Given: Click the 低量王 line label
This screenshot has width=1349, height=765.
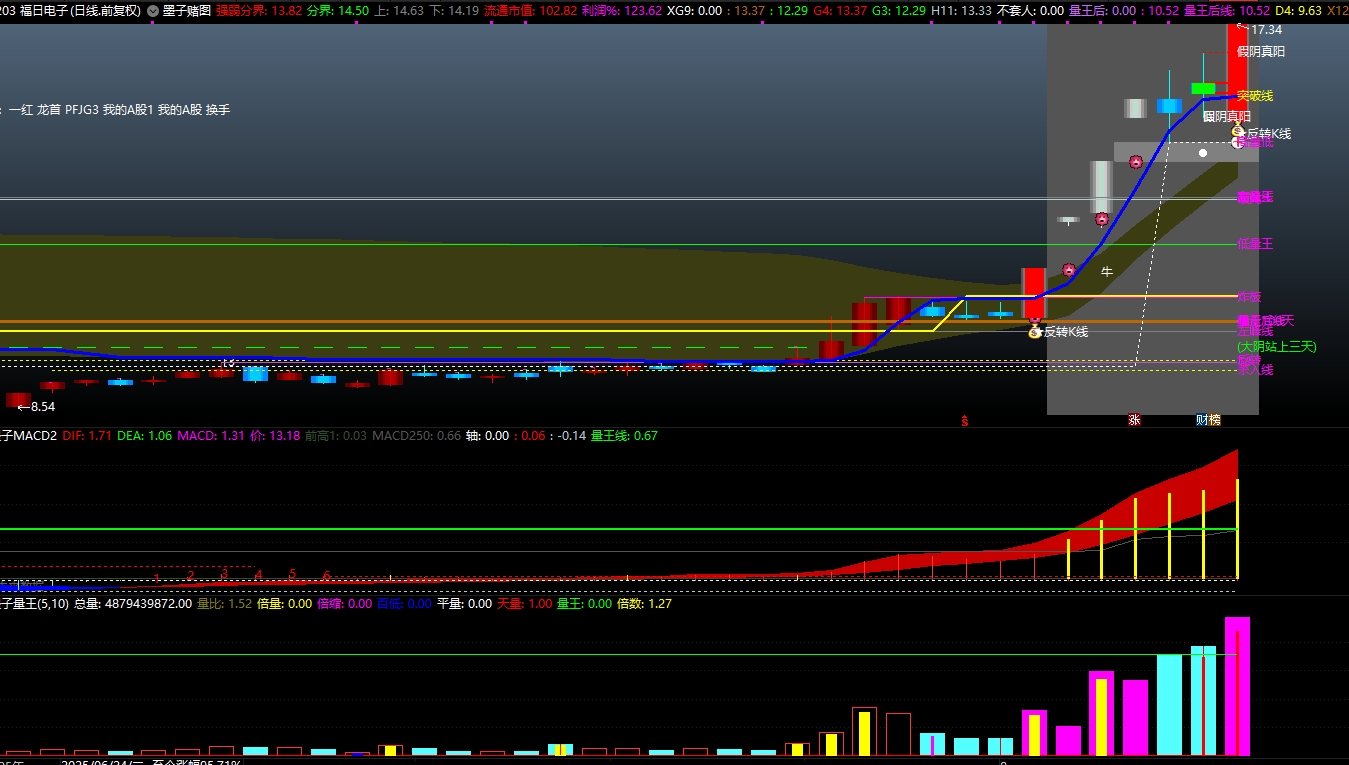Looking at the screenshot, I should pyautogui.click(x=1255, y=244).
